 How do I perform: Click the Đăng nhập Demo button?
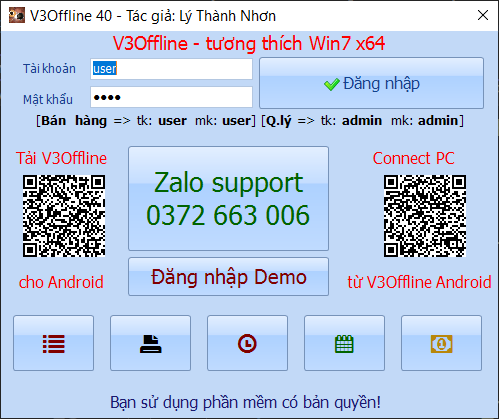coord(228,277)
